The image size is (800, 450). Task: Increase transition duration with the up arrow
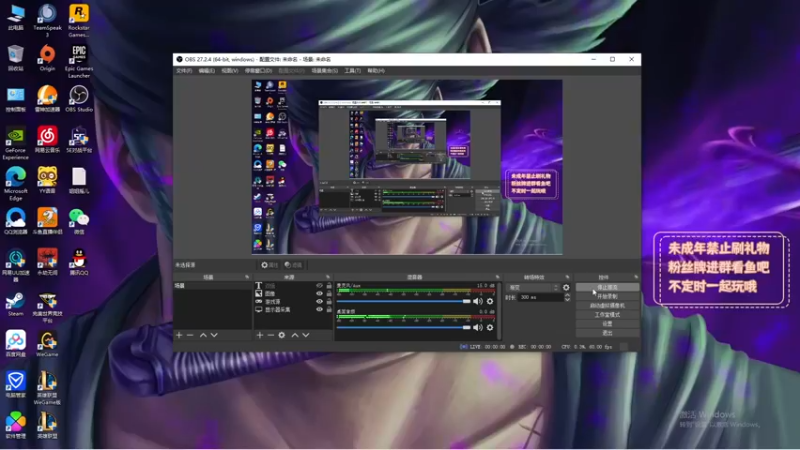pyautogui.click(x=567, y=295)
